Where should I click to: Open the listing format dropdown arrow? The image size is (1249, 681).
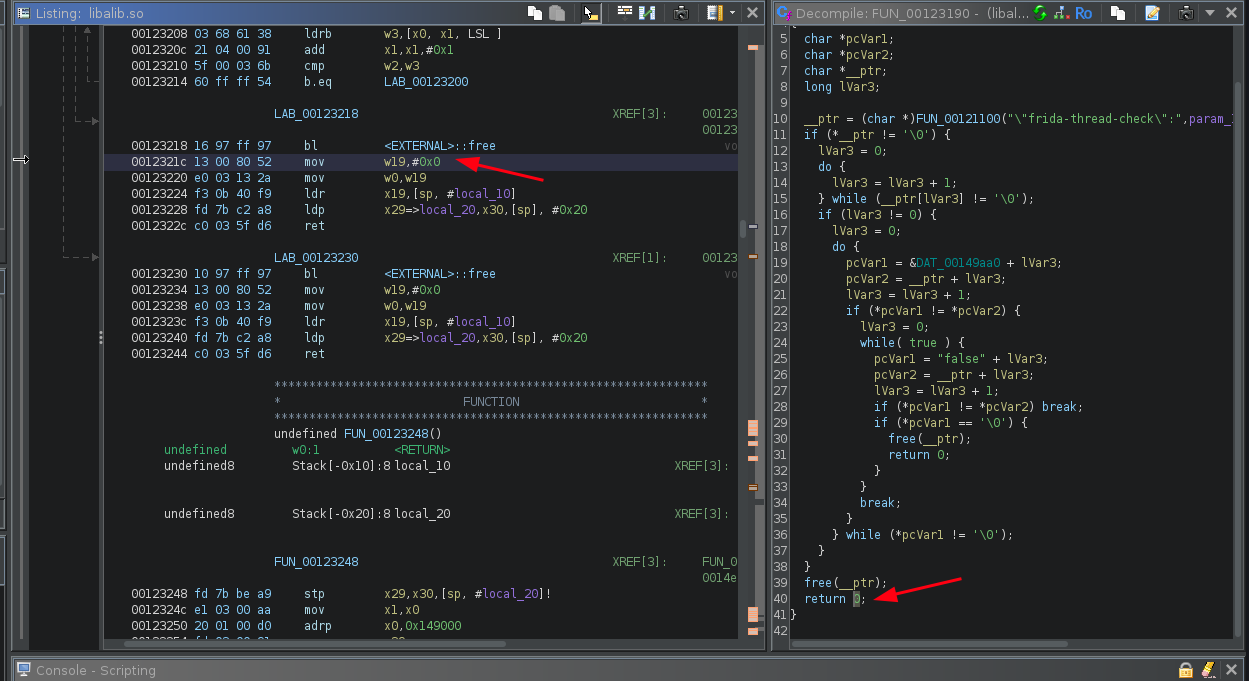[734, 12]
